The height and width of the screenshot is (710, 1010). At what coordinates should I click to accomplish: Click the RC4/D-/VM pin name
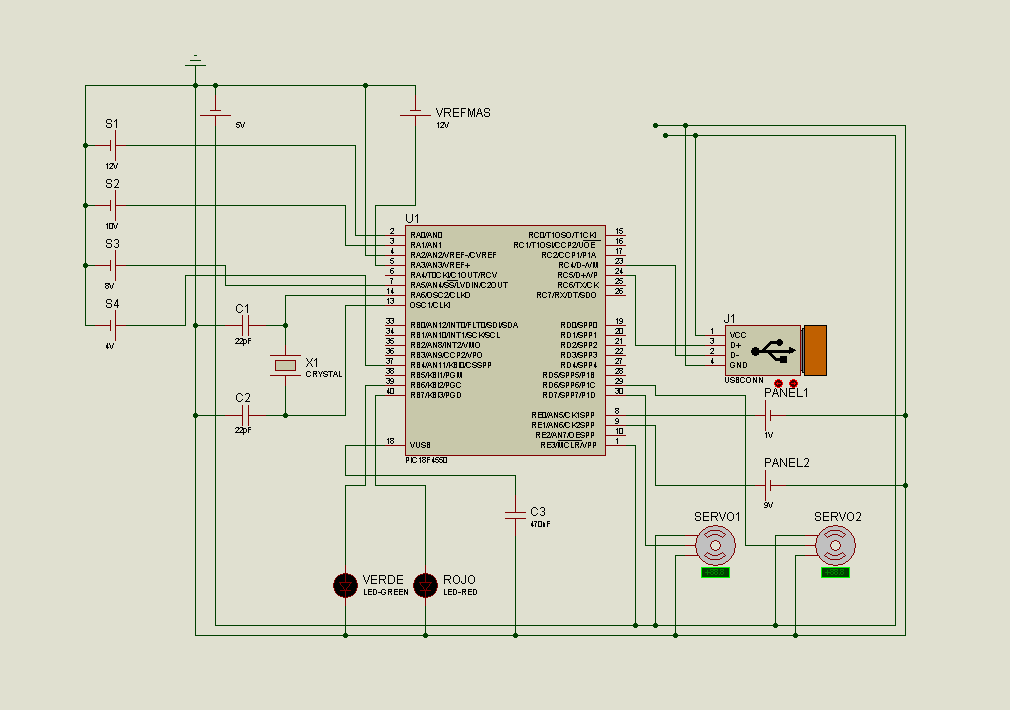coord(578,265)
